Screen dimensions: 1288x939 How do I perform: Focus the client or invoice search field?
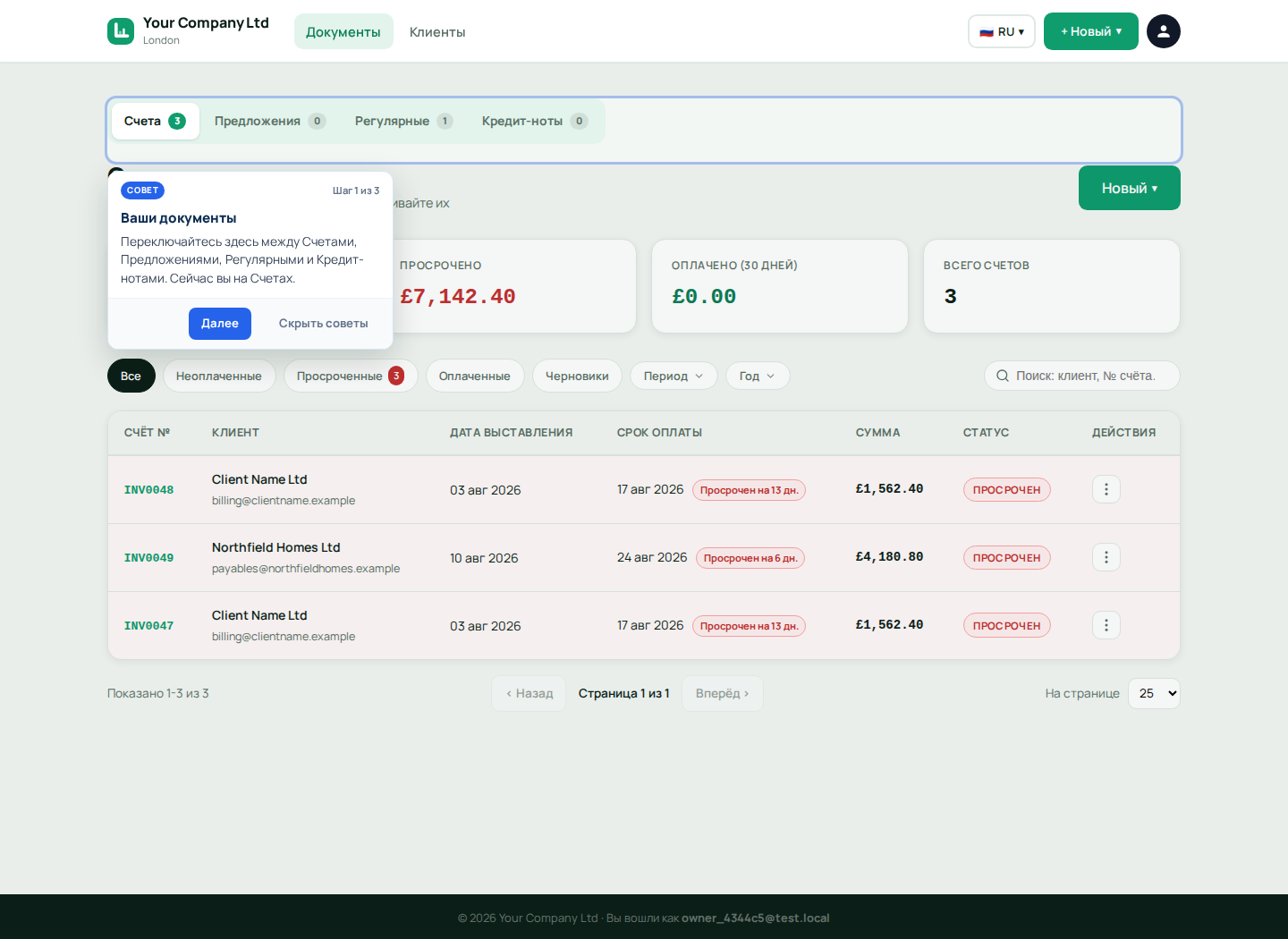coord(1082,376)
